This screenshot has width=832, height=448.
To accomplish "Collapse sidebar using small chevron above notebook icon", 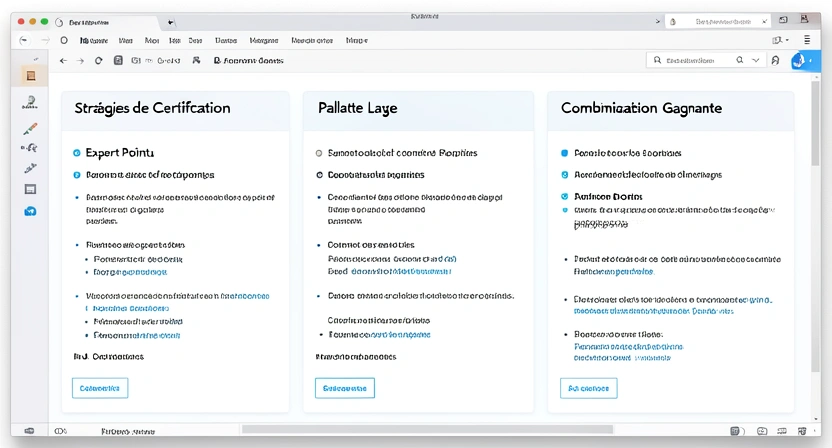I will (x=36, y=59).
